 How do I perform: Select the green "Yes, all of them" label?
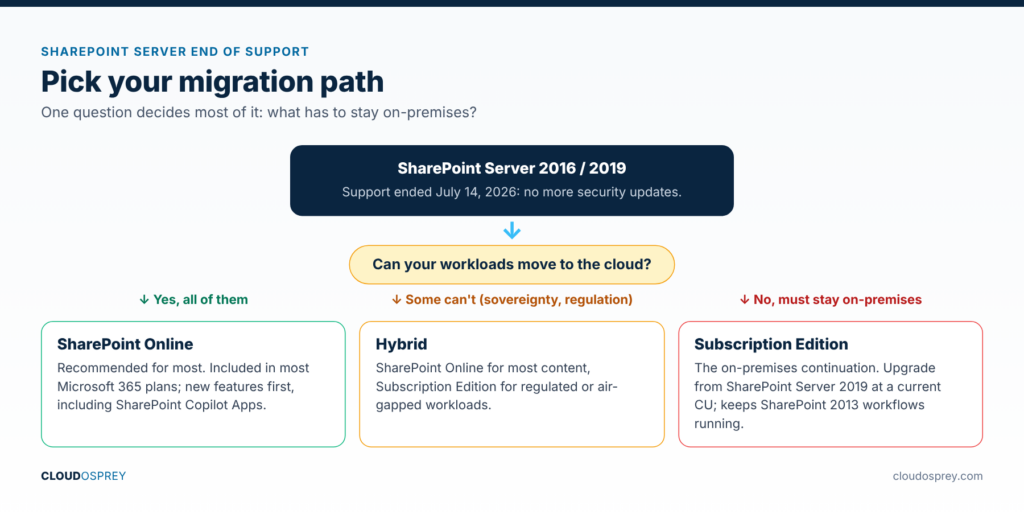(x=193, y=300)
